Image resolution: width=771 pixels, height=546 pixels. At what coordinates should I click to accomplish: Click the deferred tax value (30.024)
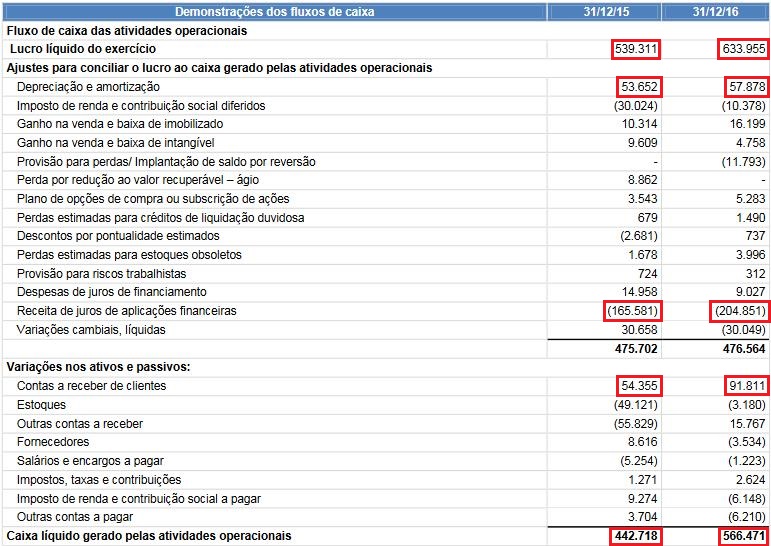pyautogui.click(x=636, y=106)
